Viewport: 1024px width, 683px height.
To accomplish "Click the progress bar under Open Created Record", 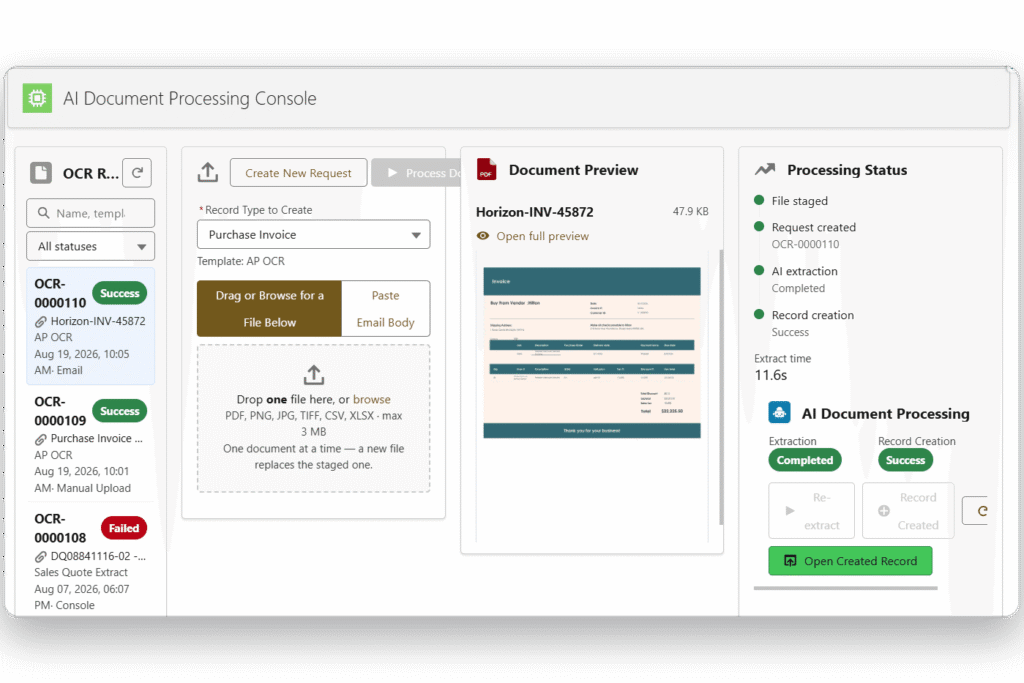I will tap(846, 588).
